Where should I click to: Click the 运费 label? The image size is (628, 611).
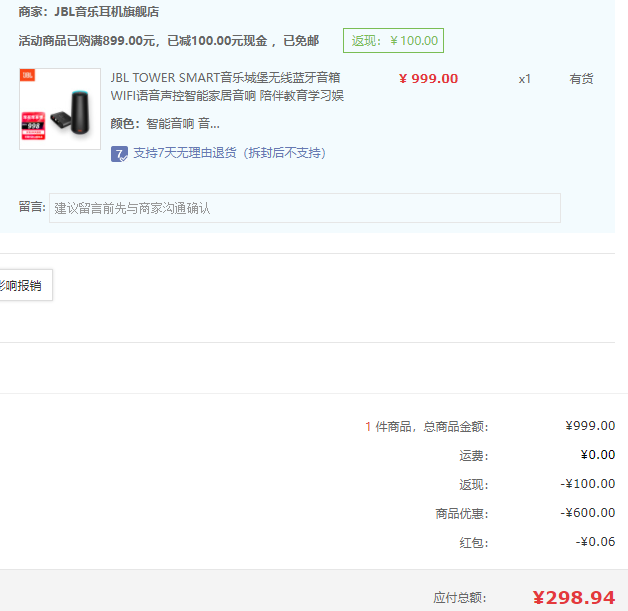tap(474, 456)
